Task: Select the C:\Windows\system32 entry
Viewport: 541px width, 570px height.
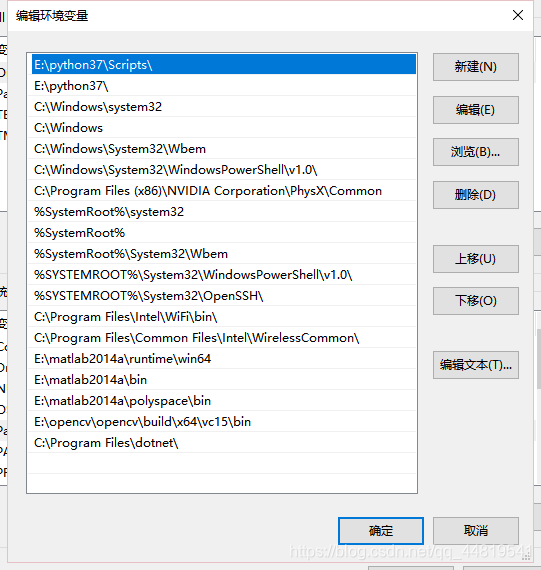Action: 222,107
